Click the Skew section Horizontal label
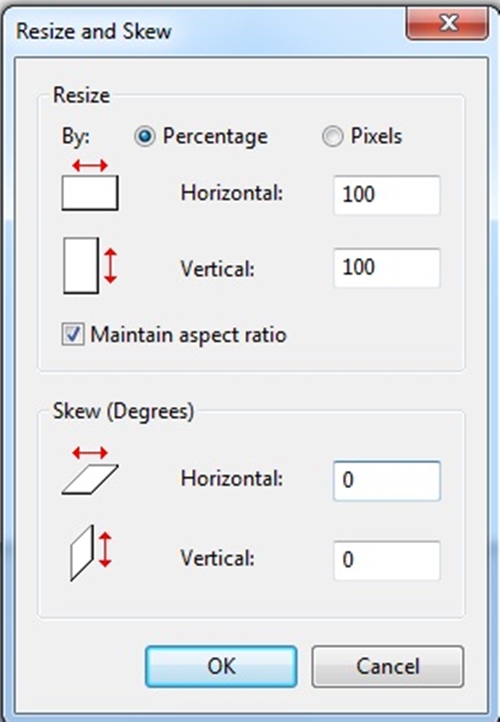Viewport: 500px width, 722px height. 232,478
